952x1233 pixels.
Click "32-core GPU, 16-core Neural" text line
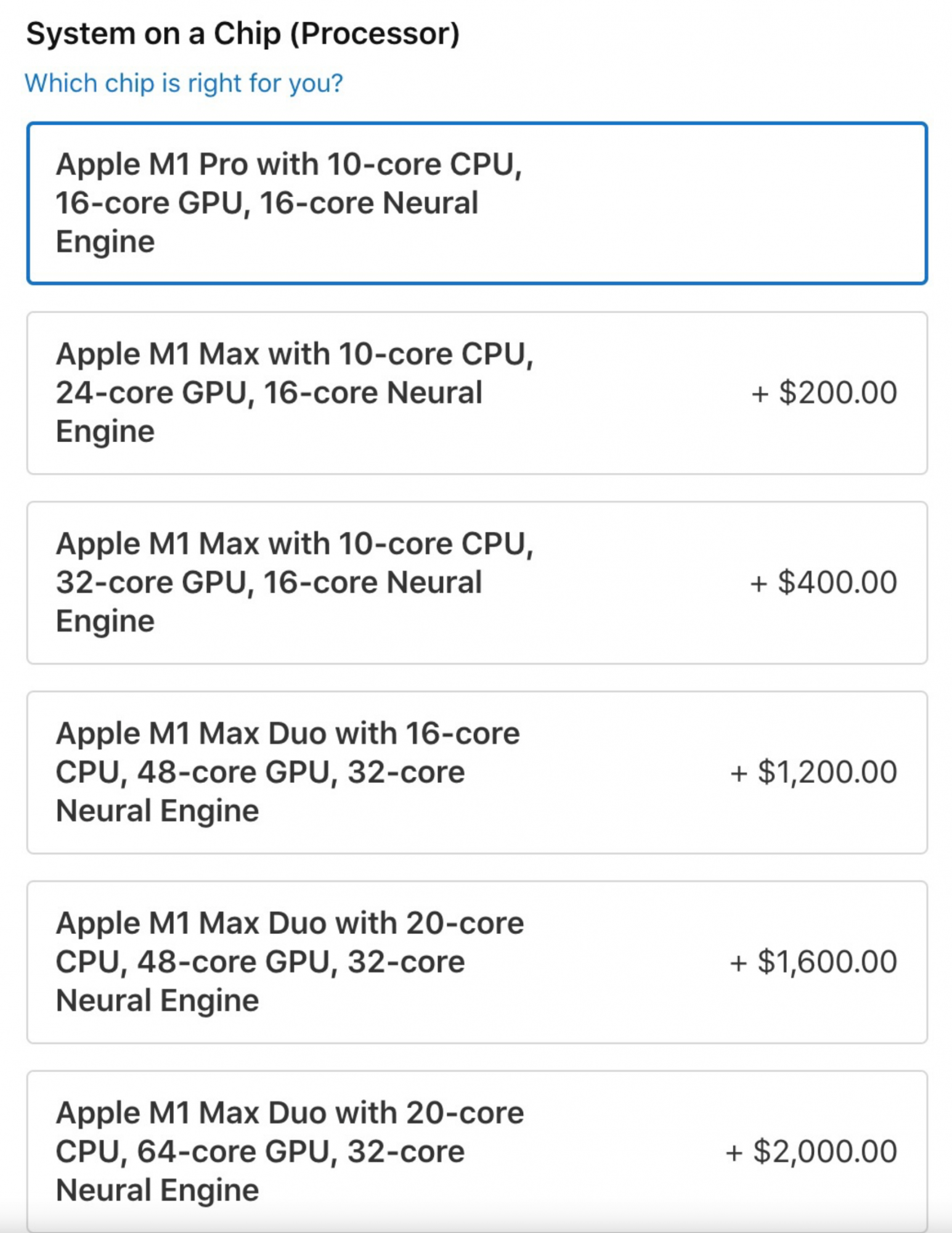(x=269, y=583)
